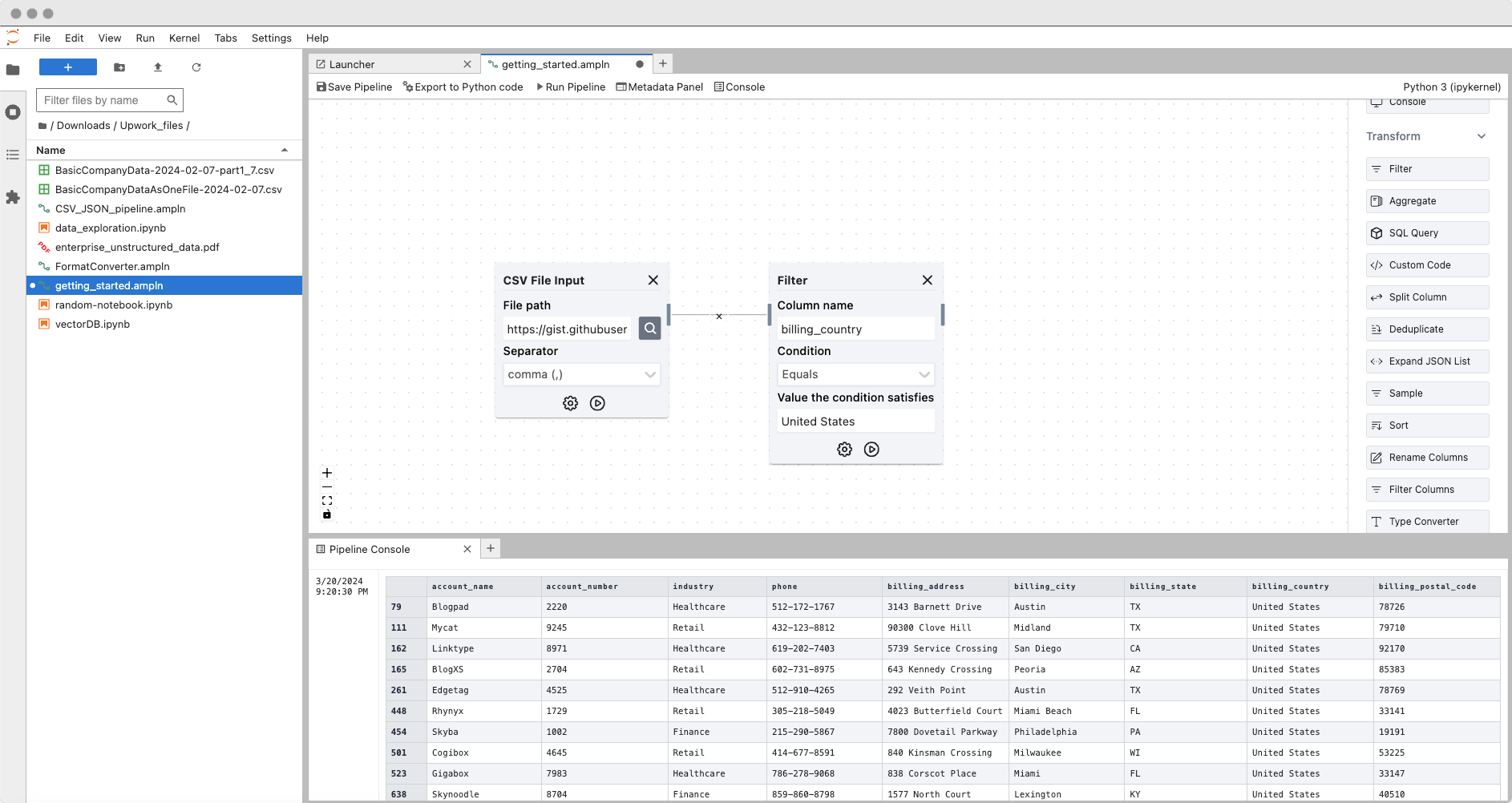Viewport: 1512px width, 803px height.
Task: Add the Filter transform component
Action: [1427, 169]
